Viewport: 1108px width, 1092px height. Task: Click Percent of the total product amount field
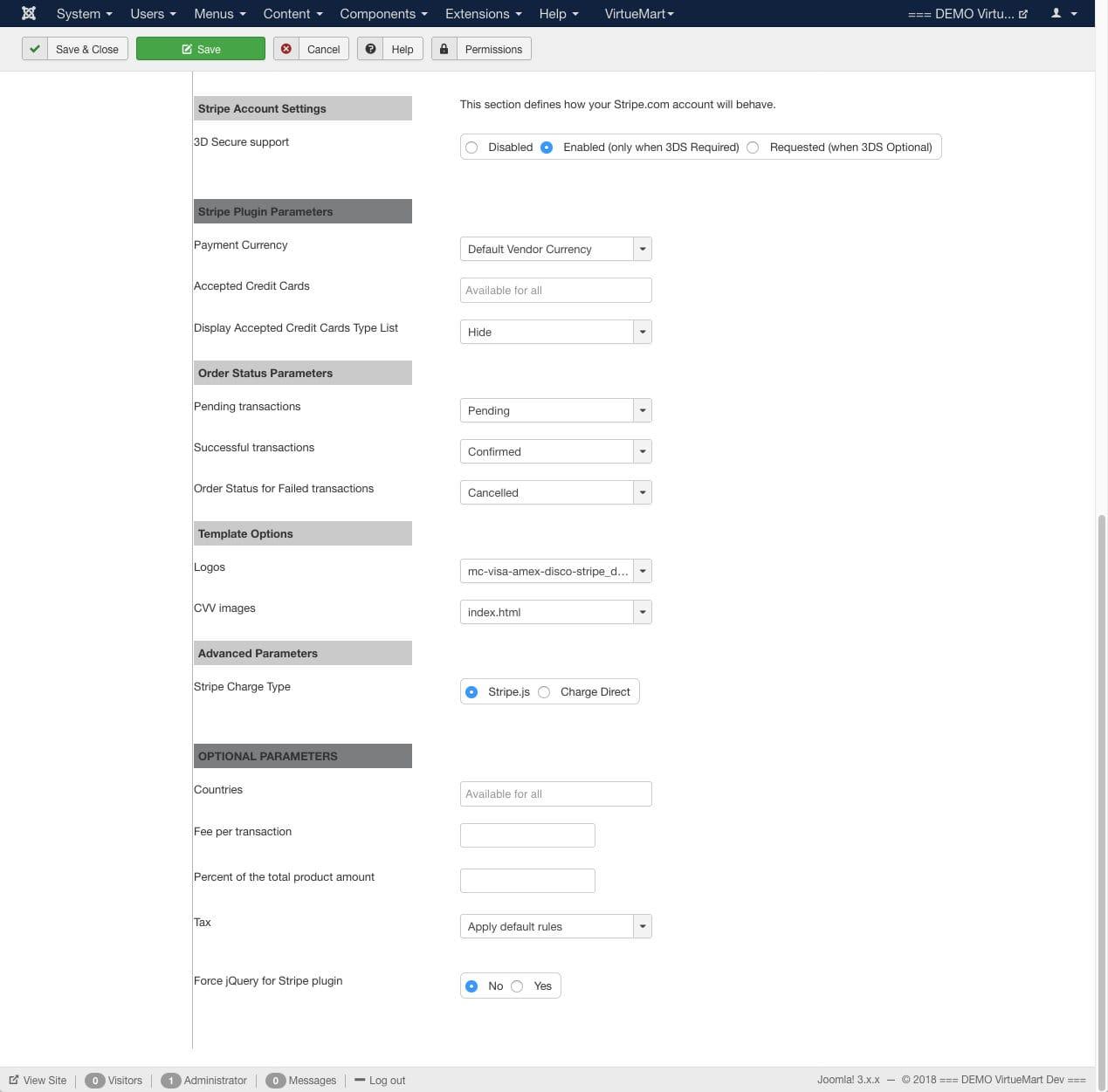[527, 881]
